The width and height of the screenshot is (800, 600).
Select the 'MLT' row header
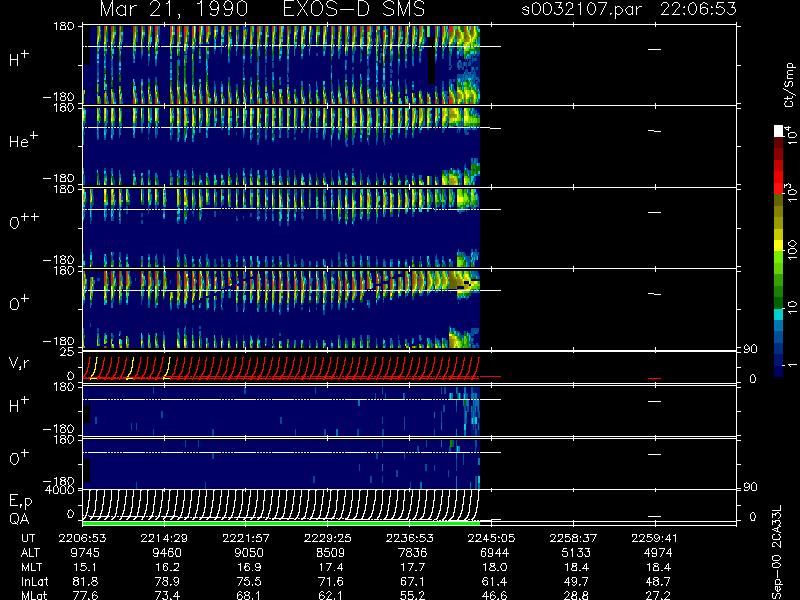31,567
